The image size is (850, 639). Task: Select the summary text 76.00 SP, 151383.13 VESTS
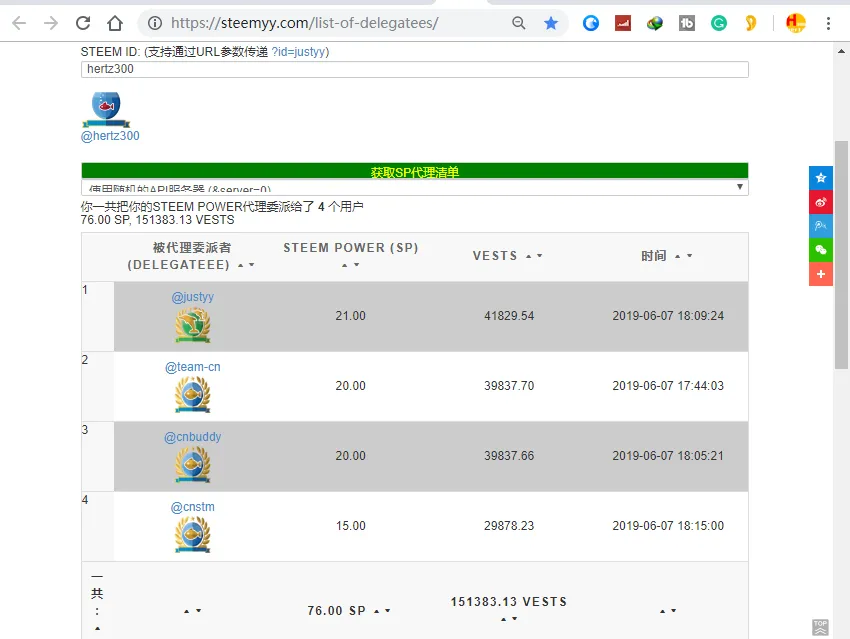point(158,220)
